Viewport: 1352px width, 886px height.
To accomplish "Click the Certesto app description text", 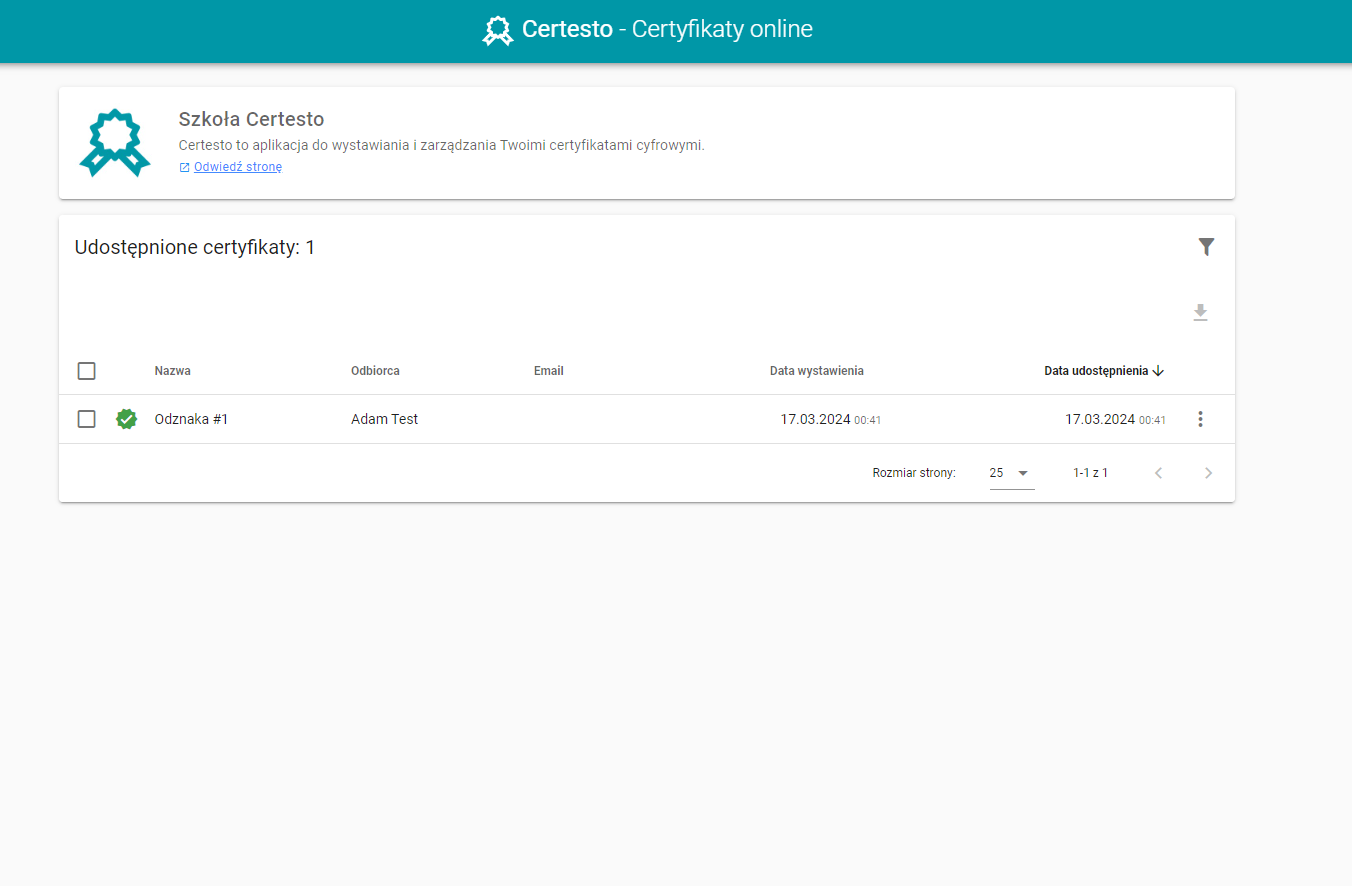I will pyautogui.click(x=442, y=145).
